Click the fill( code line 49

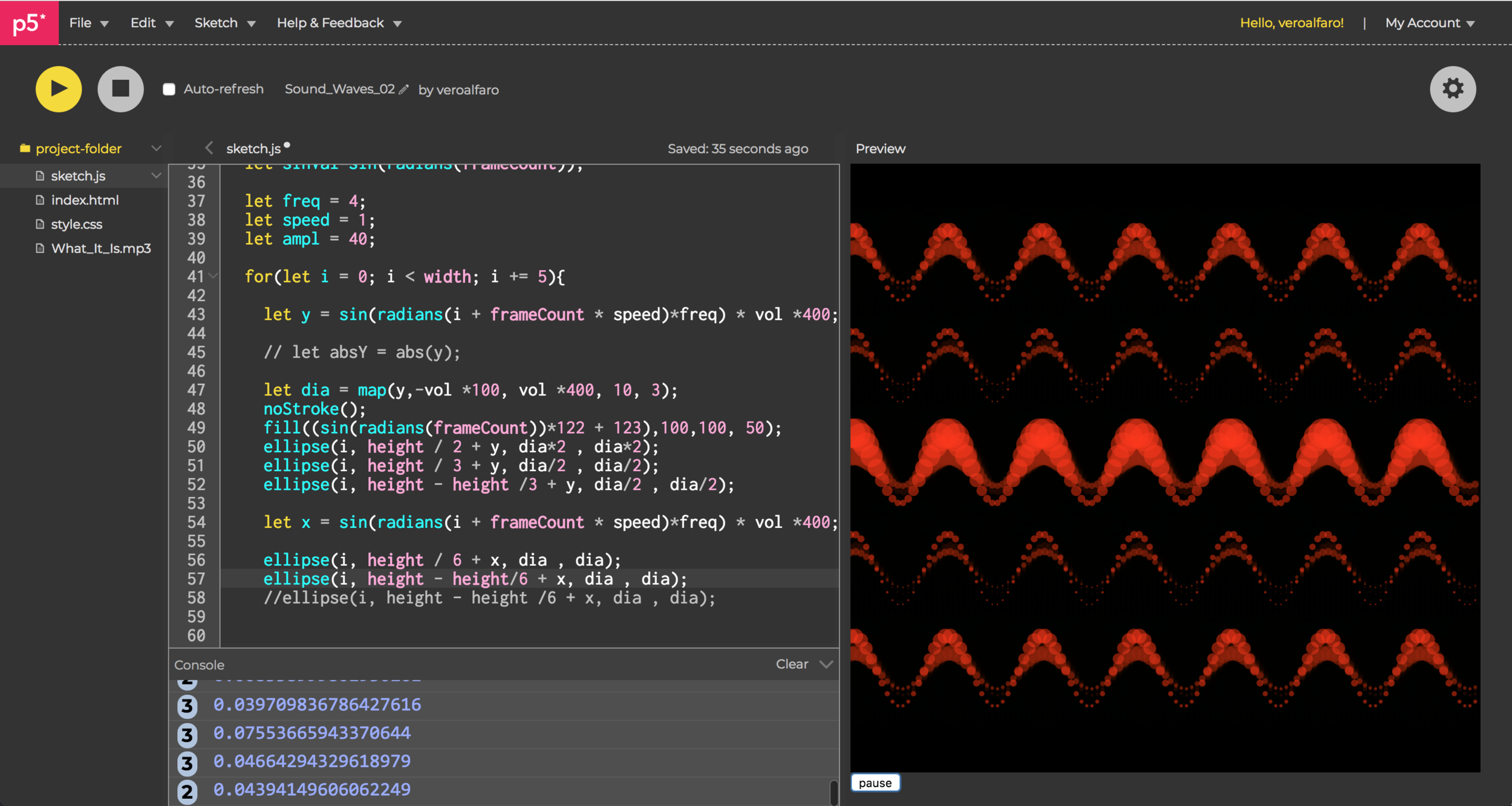(523, 428)
